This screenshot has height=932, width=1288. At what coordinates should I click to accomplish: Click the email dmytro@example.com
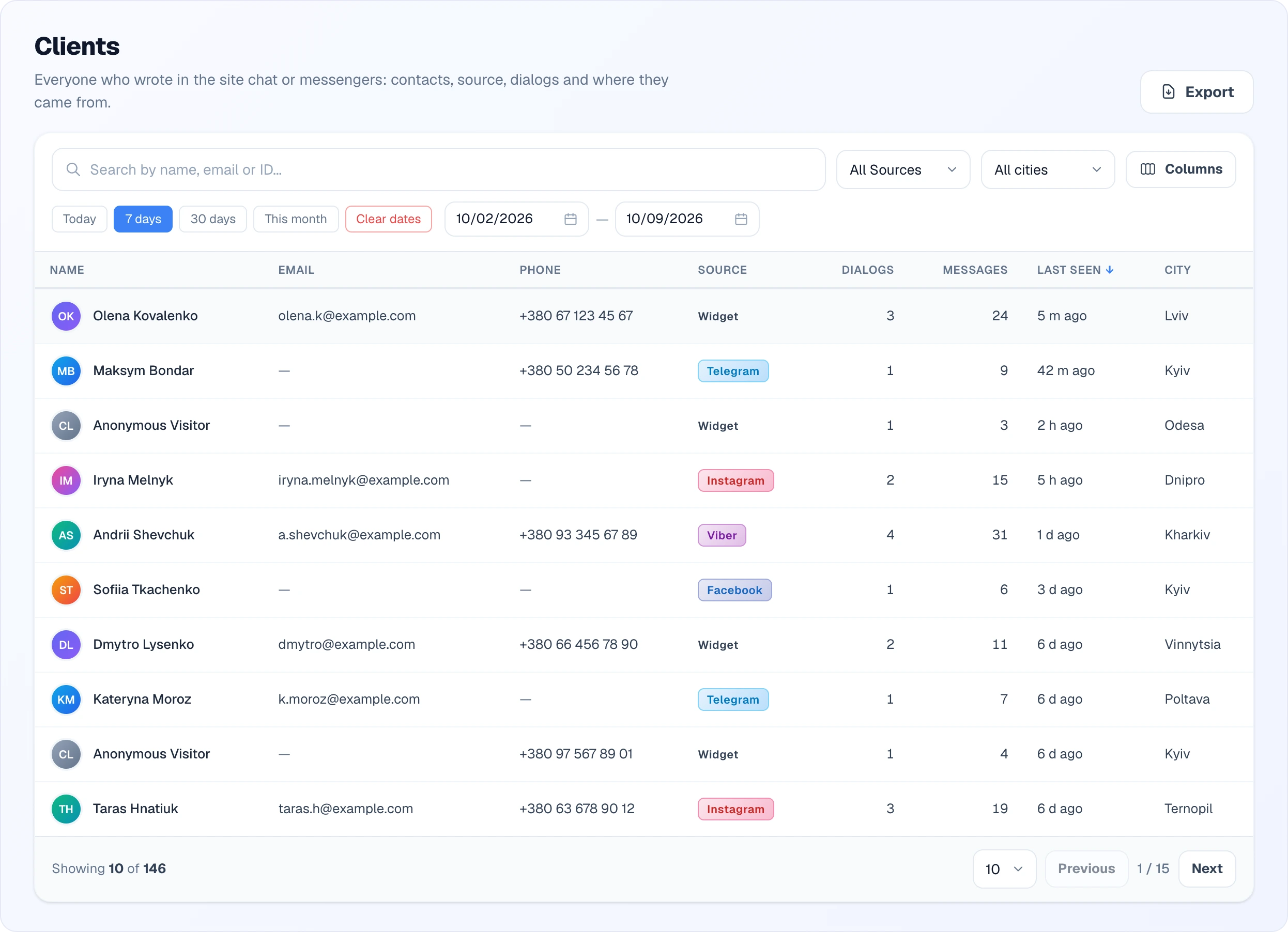(x=346, y=645)
